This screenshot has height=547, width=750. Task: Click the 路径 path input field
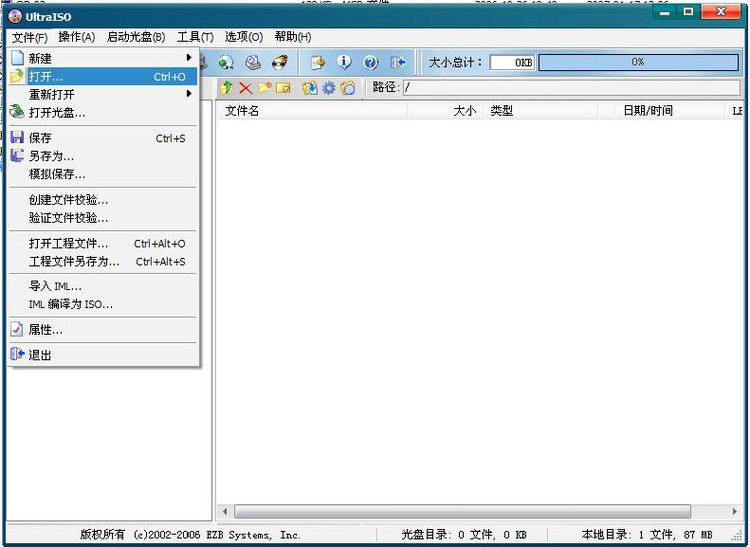[572, 88]
